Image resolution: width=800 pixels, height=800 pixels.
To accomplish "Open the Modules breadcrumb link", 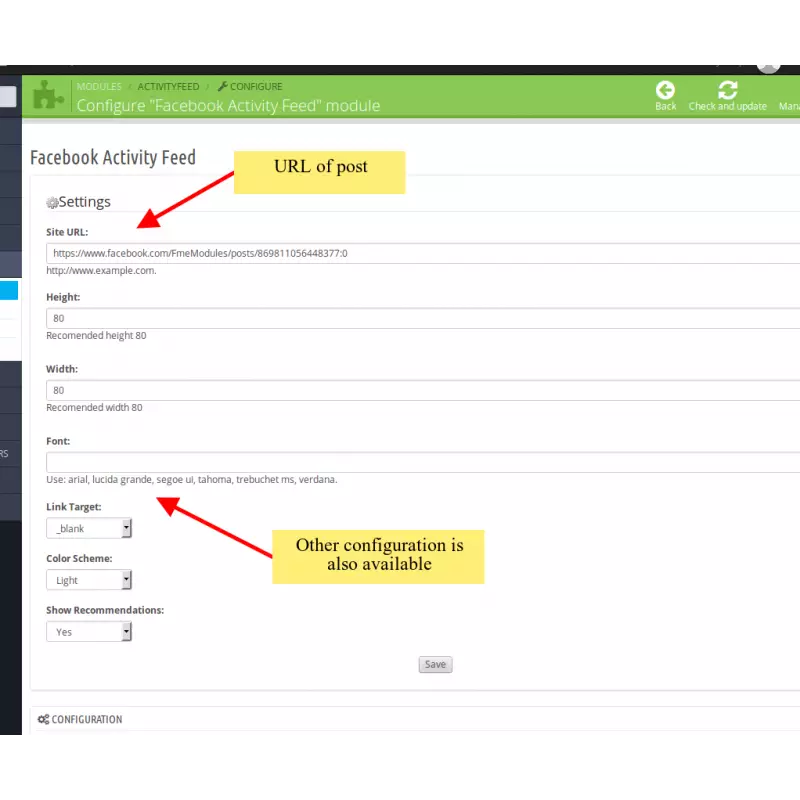I will tap(99, 86).
